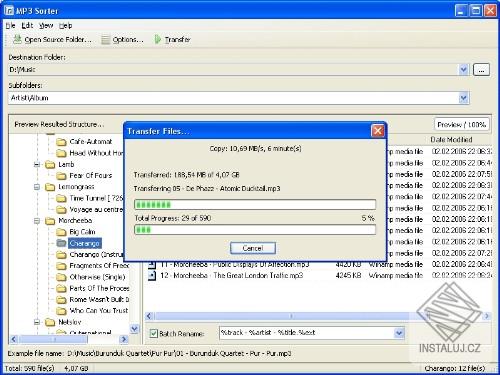The width and height of the screenshot is (500, 375).
Task: Select file 11 - Morcheeba - Public Displays
Action: (234, 265)
